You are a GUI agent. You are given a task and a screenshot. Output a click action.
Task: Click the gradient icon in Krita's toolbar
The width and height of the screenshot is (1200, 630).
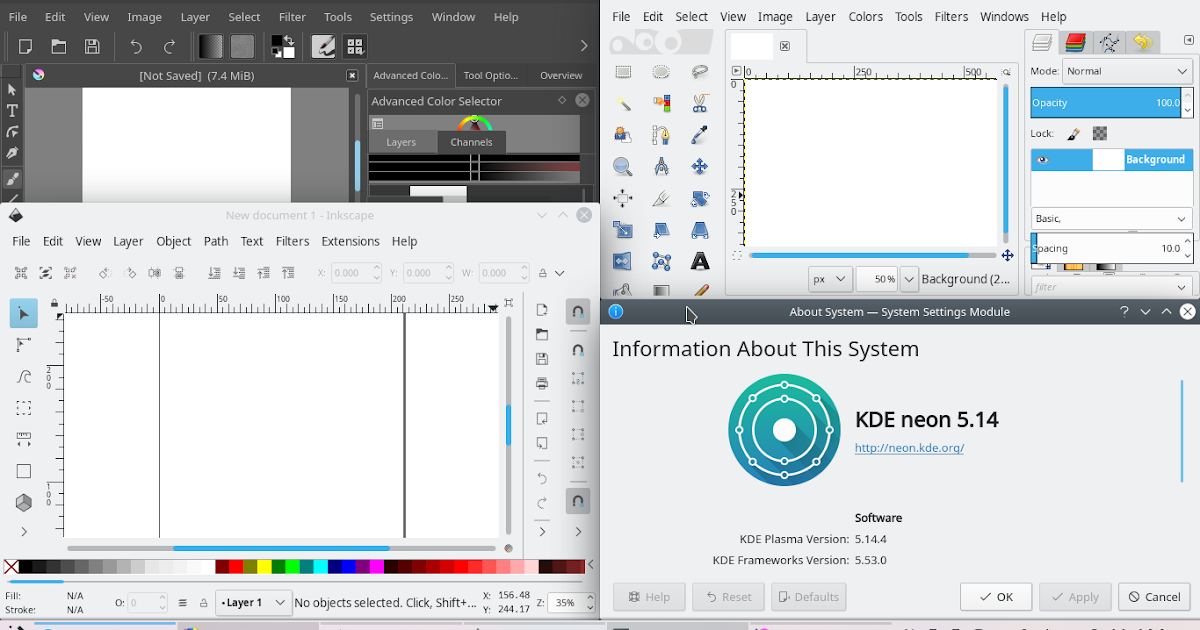click(211, 46)
